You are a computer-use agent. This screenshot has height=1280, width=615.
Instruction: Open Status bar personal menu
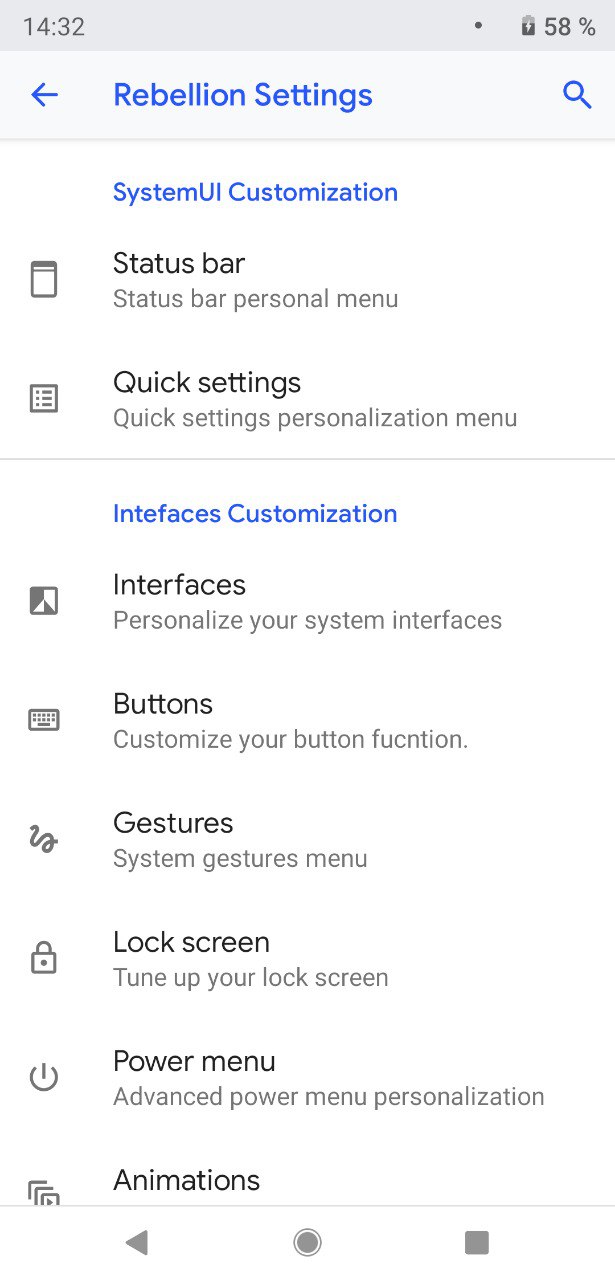(307, 280)
